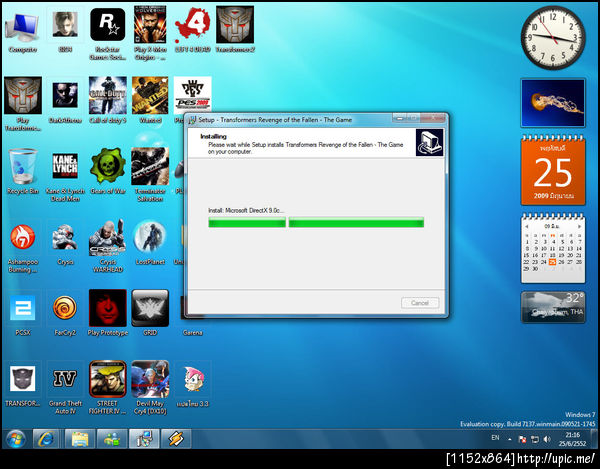Viewport: 600px width, 469px height.
Task: Open Windows Explorer from the taskbar
Action: pos(80,439)
